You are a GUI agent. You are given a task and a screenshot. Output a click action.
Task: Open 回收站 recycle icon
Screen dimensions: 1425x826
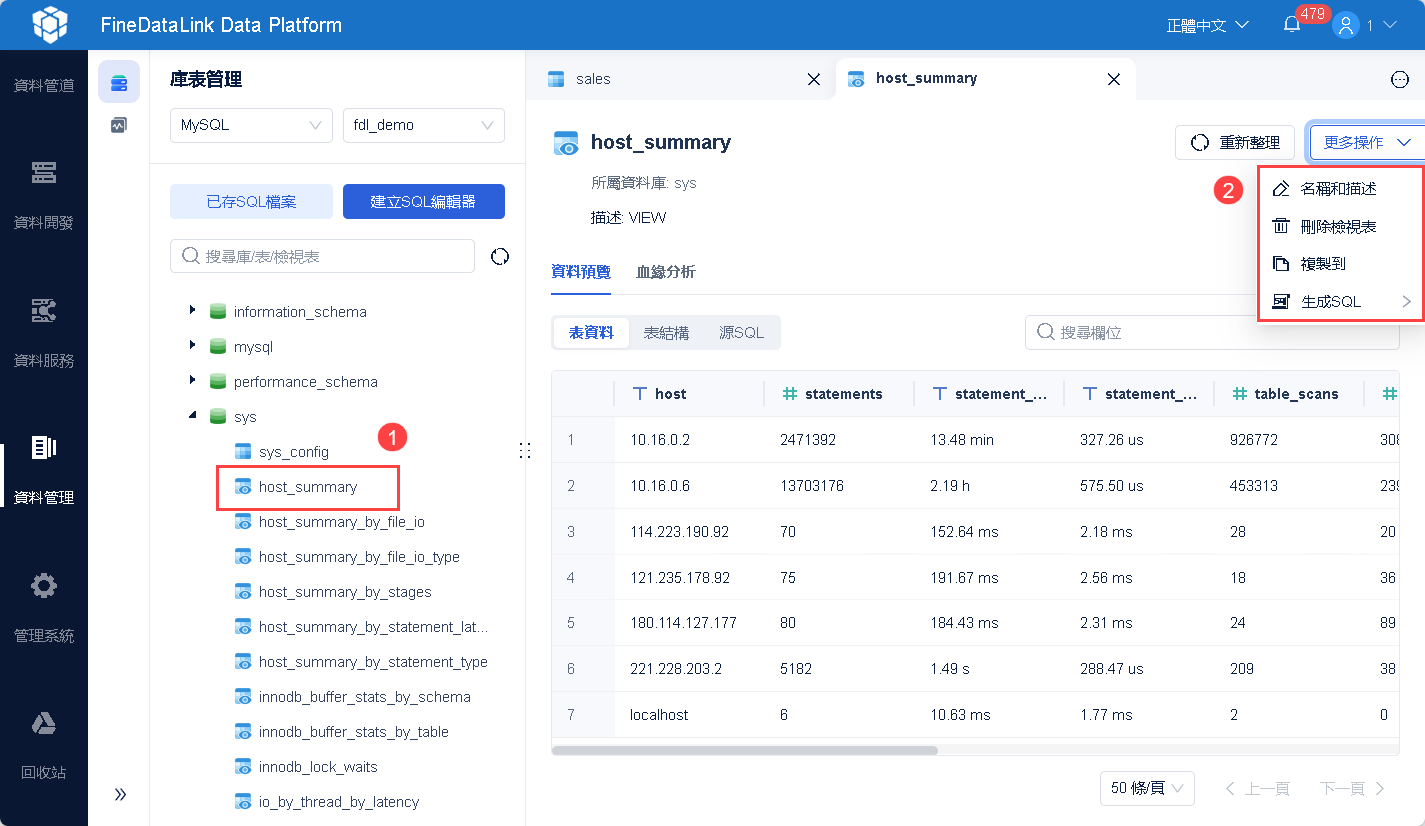click(44, 723)
